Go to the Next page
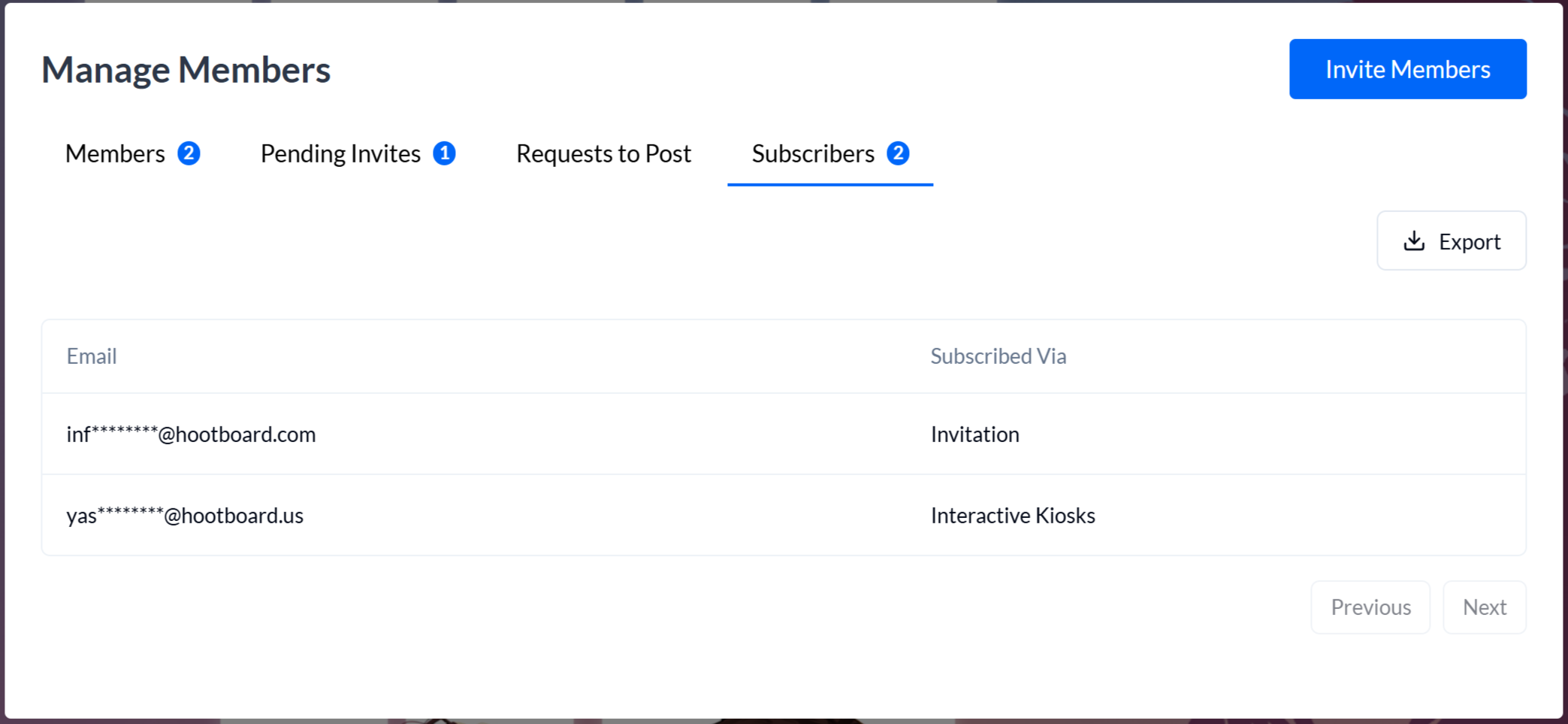1568x724 pixels. [1484, 607]
